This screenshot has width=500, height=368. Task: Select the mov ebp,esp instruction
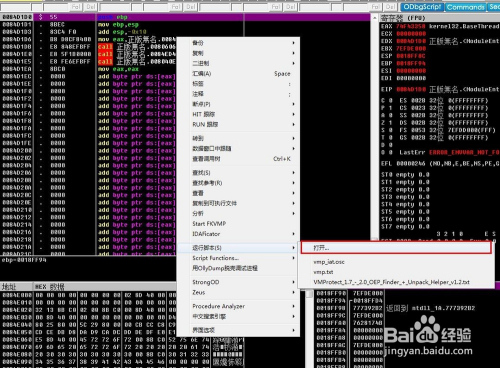118,25
